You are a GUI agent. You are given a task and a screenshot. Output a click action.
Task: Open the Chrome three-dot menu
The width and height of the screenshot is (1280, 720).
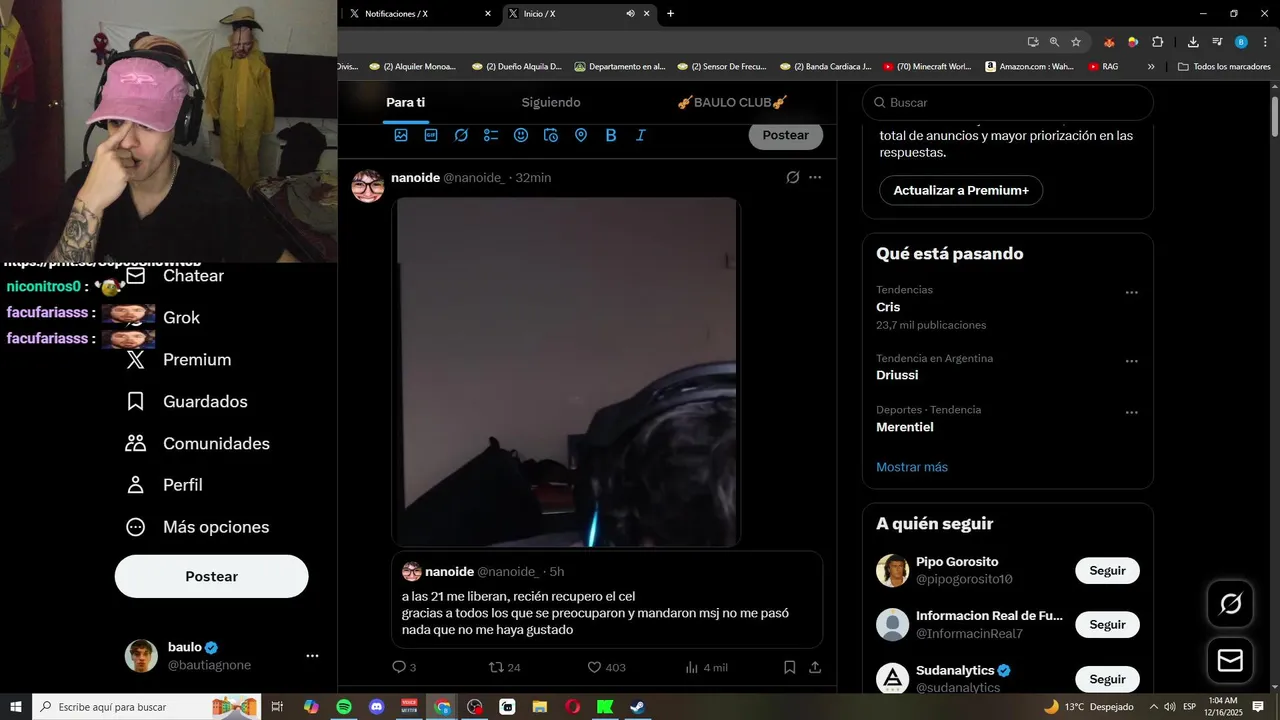coord(1263,42)
